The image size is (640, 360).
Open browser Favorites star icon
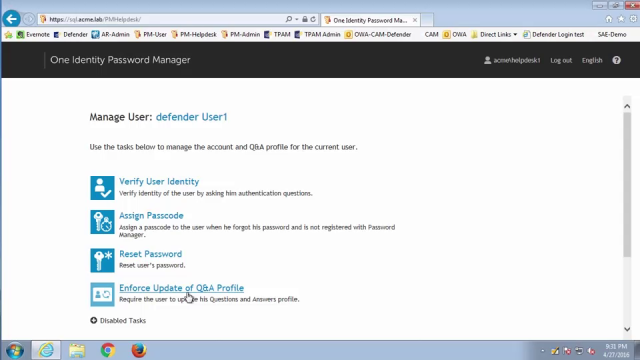[621, 19]
